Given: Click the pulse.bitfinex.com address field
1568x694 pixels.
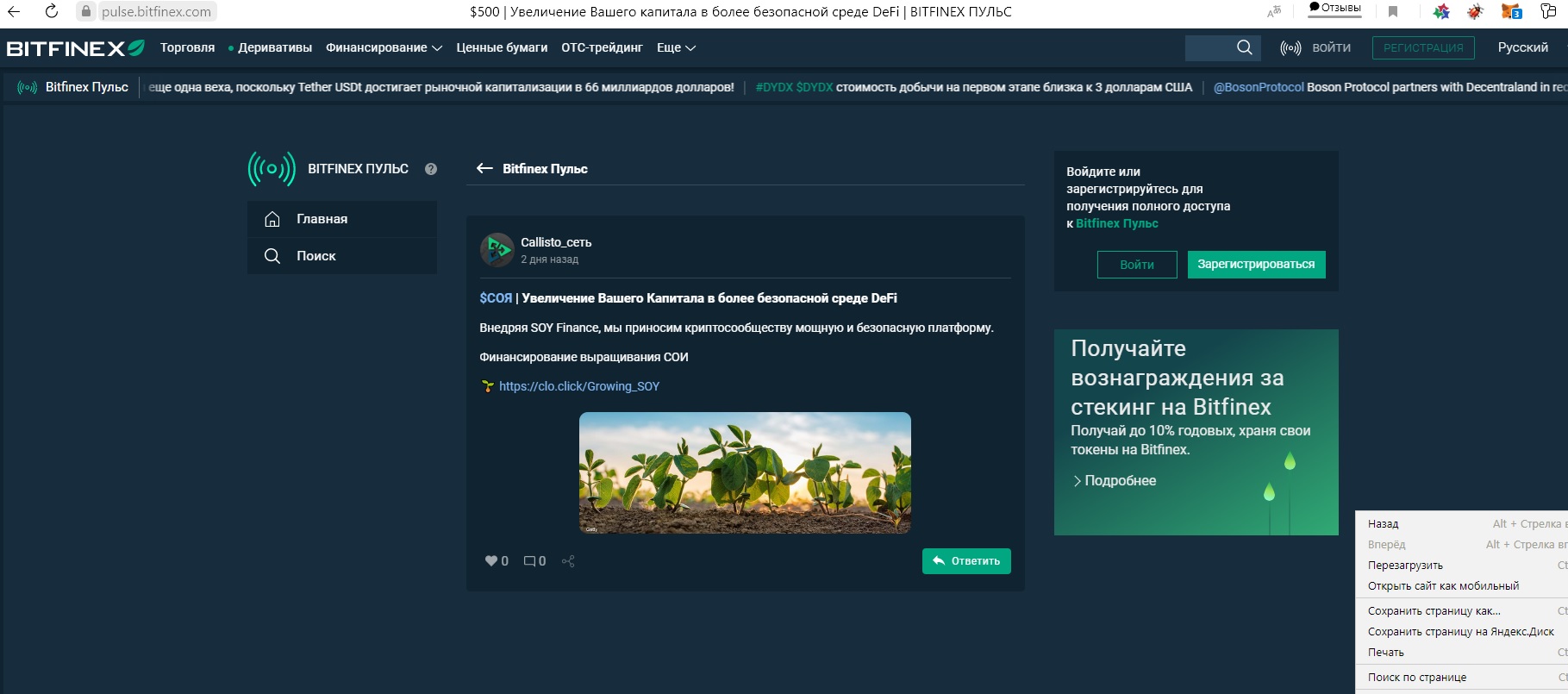Looking at the screenshot, I should click(156, 12).
